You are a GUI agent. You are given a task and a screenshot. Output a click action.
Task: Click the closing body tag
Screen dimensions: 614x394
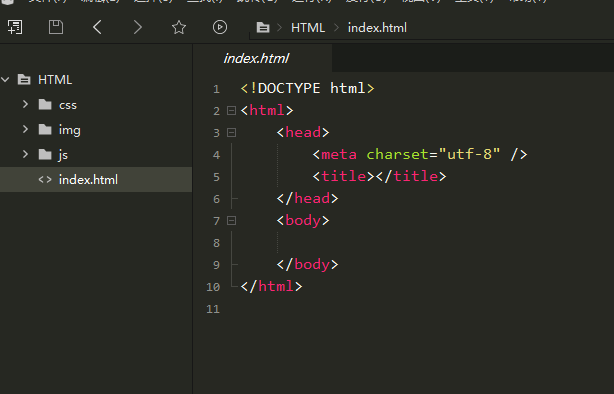[307, 265]
